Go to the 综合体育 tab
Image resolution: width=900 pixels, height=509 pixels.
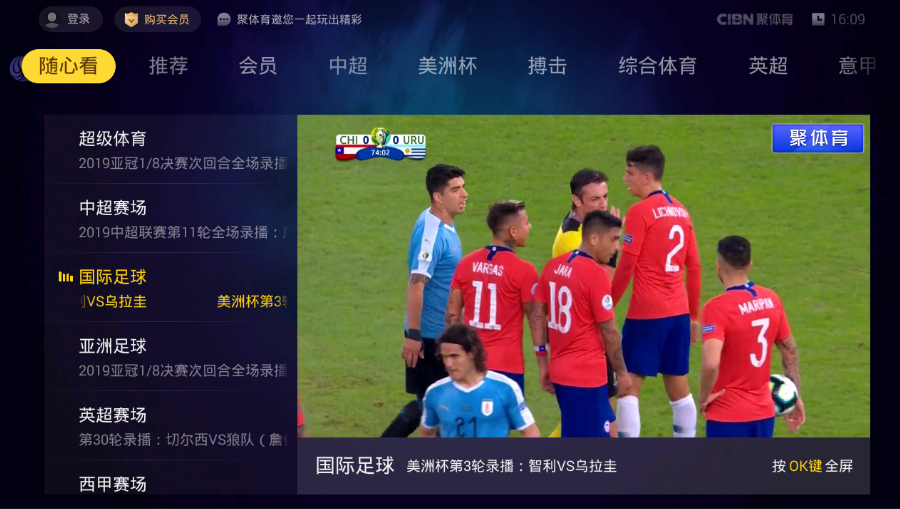coord(657,66)
